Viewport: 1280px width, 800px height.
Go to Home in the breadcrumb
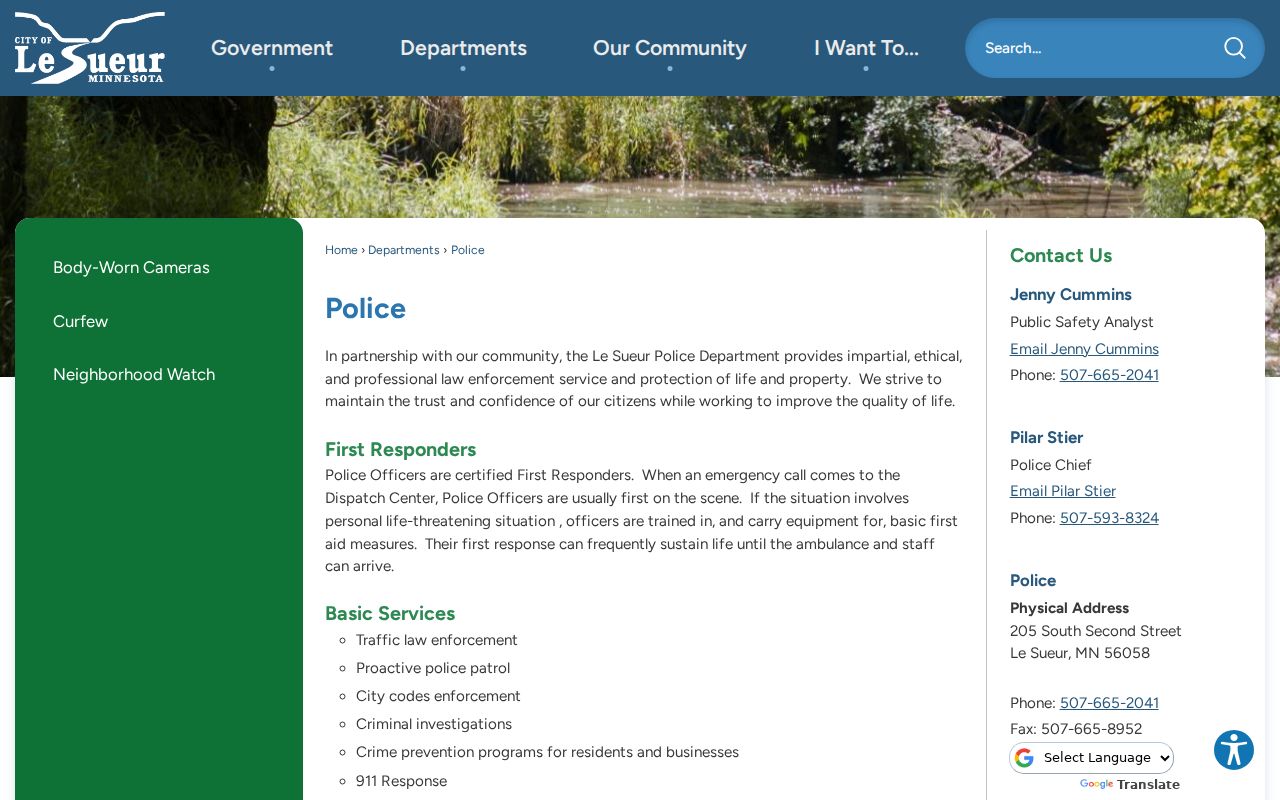click(341, 250)
